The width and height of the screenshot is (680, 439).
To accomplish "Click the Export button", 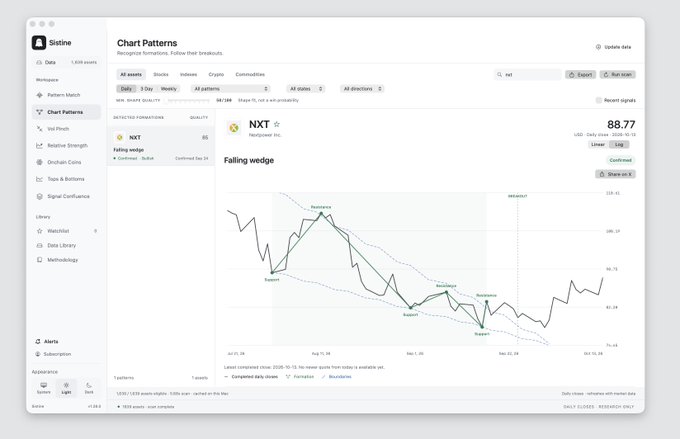I will click(x=580, y=75).
